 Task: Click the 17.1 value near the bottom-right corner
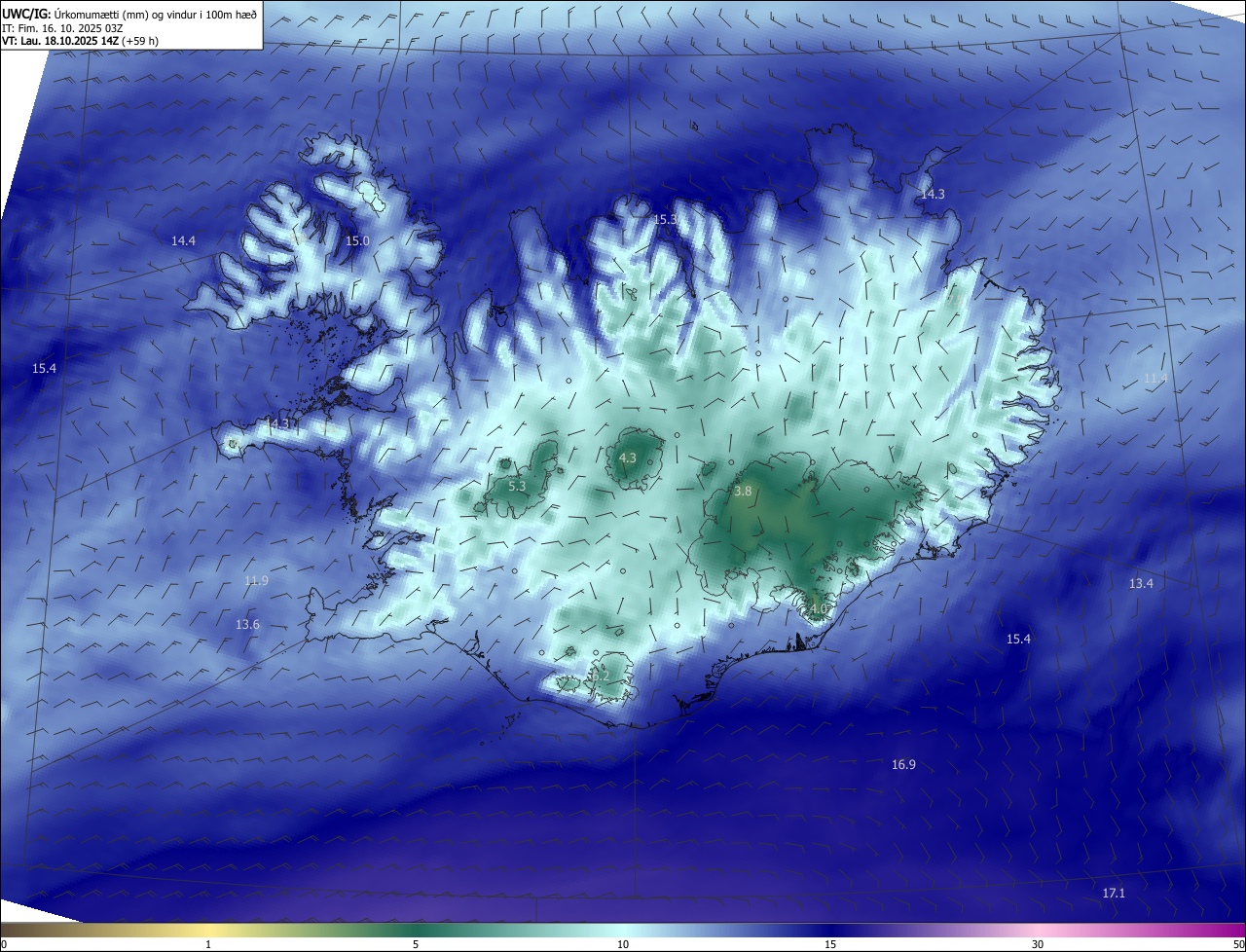1114,894
